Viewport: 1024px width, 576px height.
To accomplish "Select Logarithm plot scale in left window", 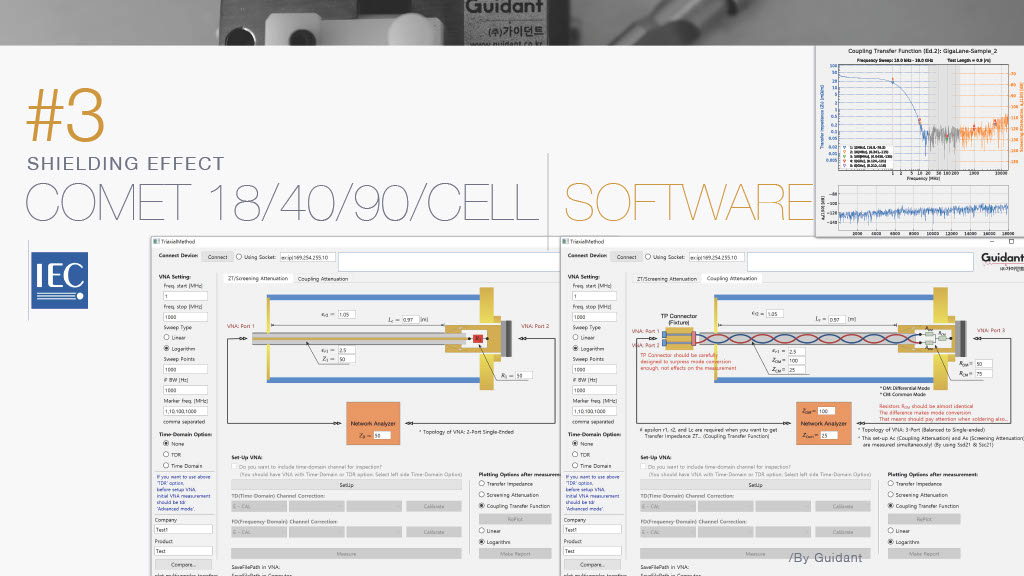I will (x=482, y=542).
